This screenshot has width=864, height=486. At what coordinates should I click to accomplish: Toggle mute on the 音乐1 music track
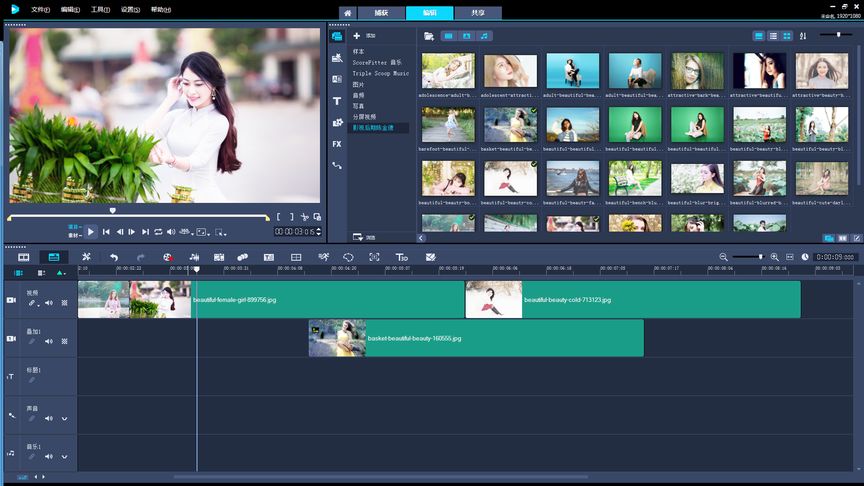click(48, 457)
